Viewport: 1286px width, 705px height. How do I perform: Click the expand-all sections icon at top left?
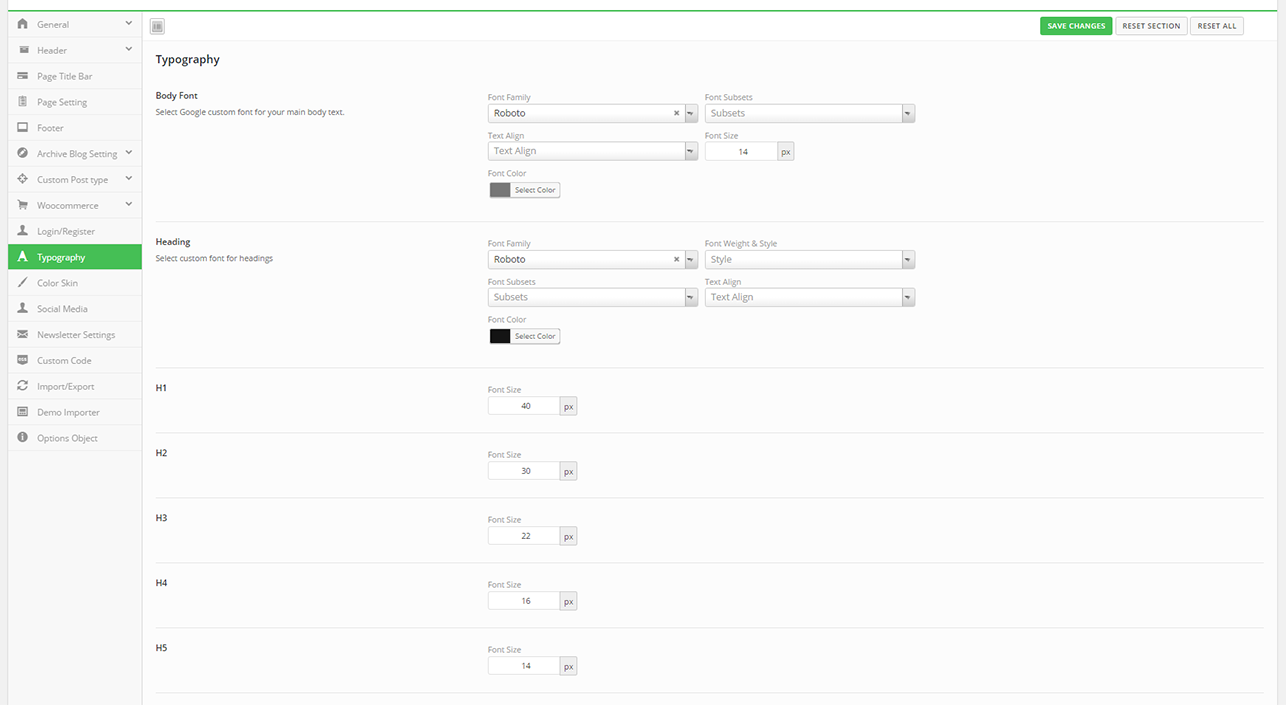[x=157, y=26]
